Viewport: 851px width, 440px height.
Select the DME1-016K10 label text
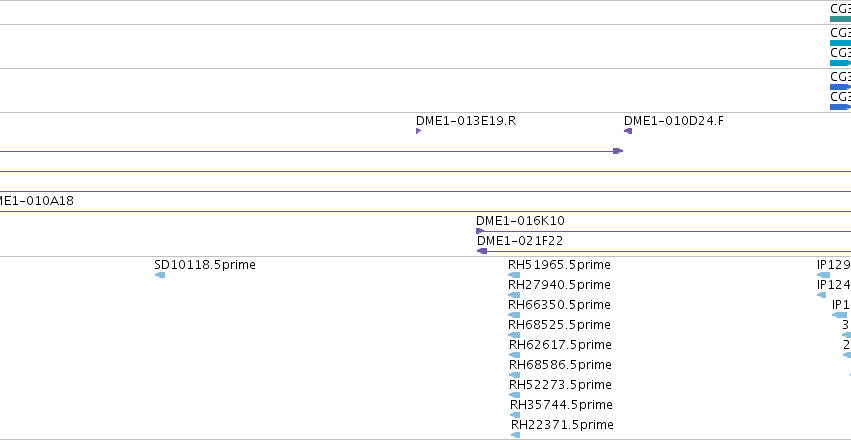pyautogui.click(x=520, y=221)
